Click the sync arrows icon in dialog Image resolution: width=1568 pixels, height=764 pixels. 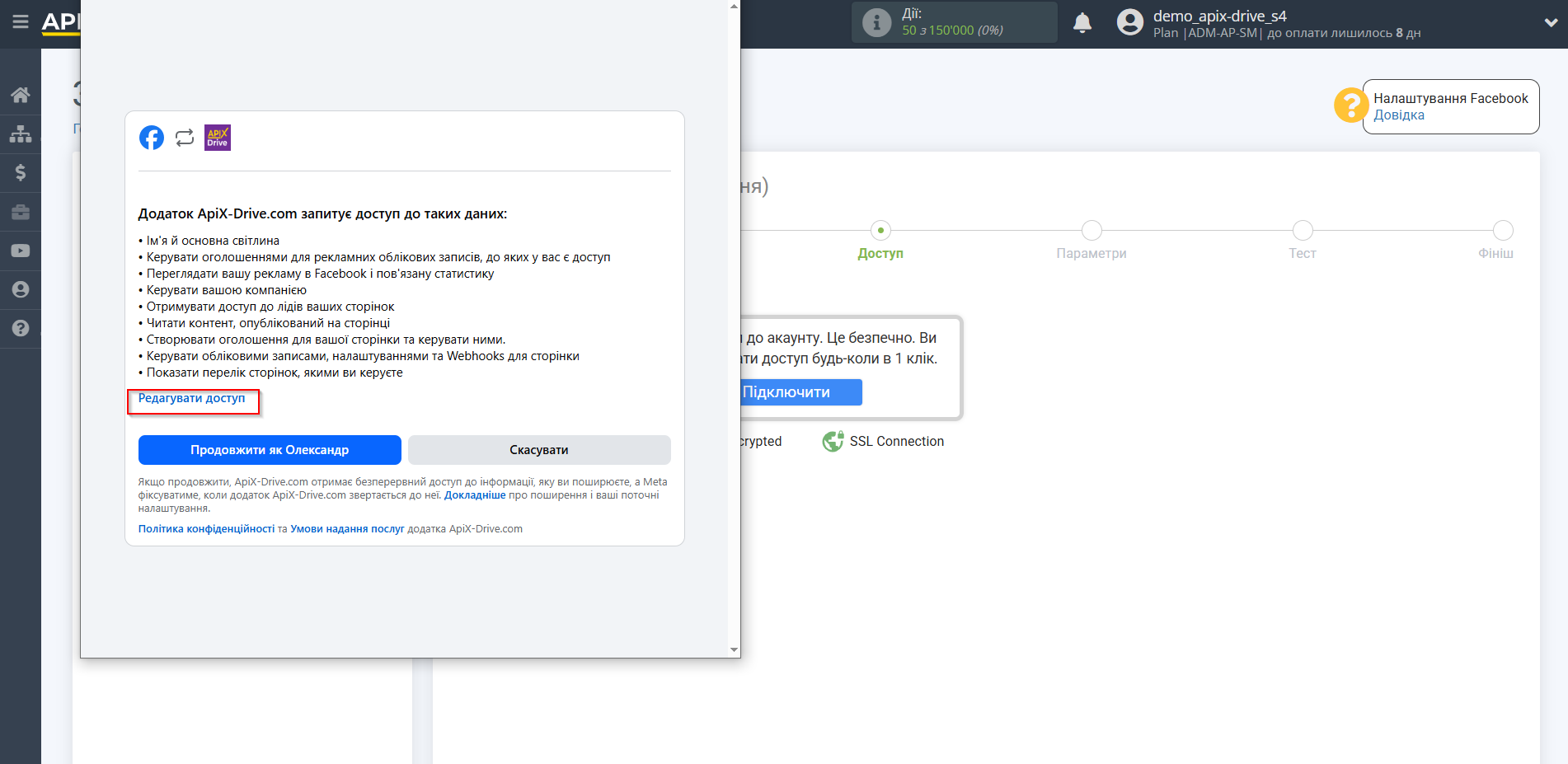click(x=185, y=138)
